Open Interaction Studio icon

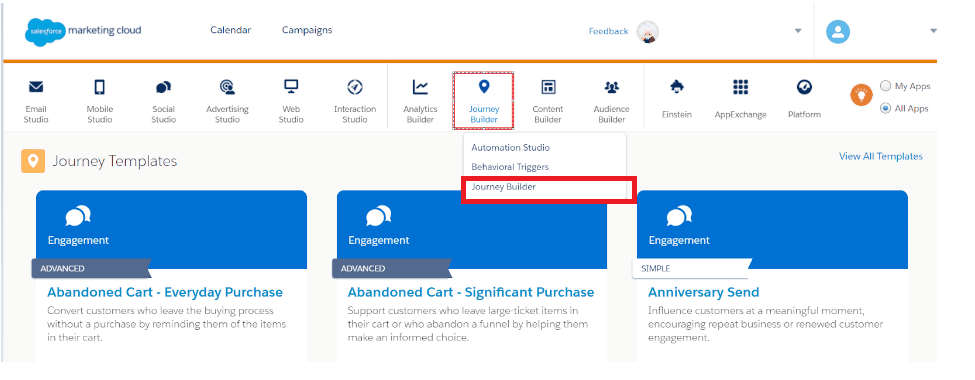point(355,87)
